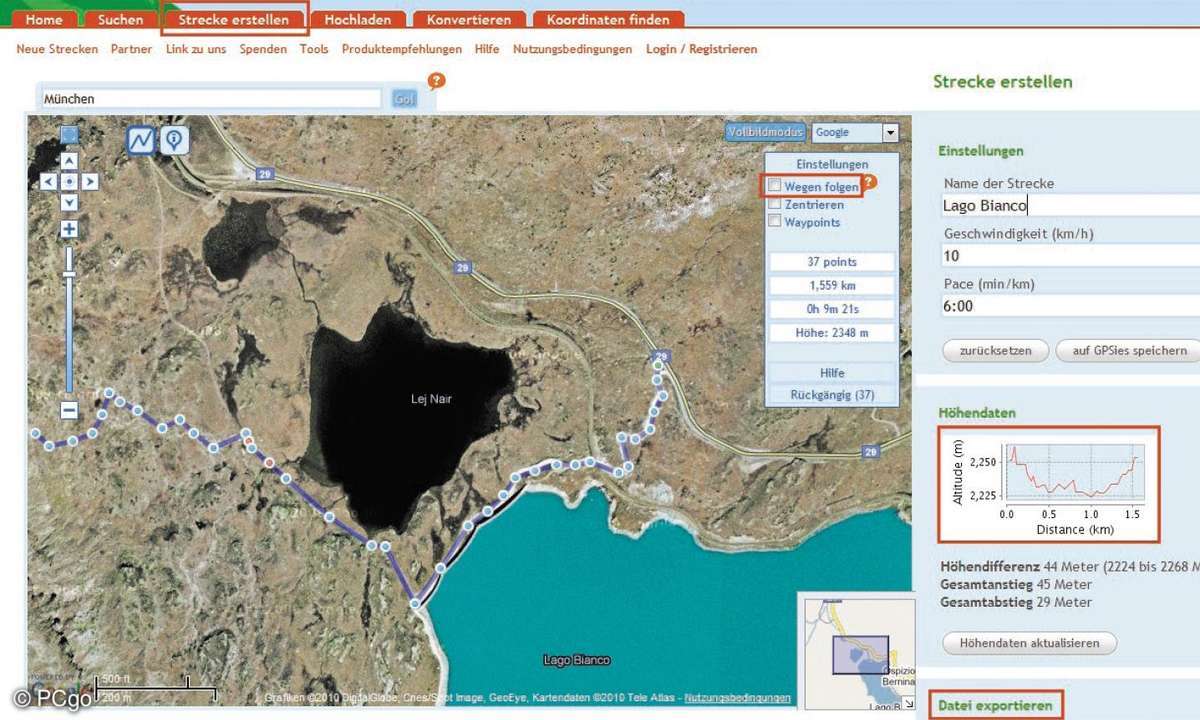Open the Tools link
Image resolution: width=1200 pixels, height=720 pixels.
pos(314,49)
